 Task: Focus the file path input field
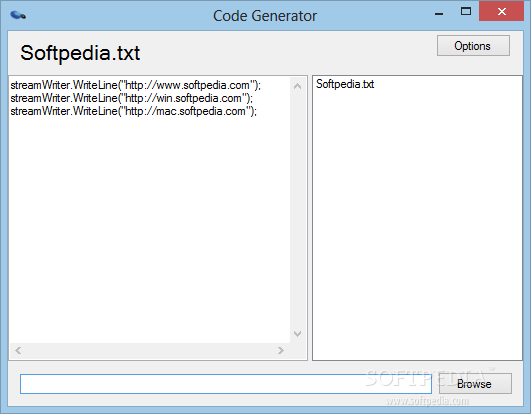click(226, 384)
